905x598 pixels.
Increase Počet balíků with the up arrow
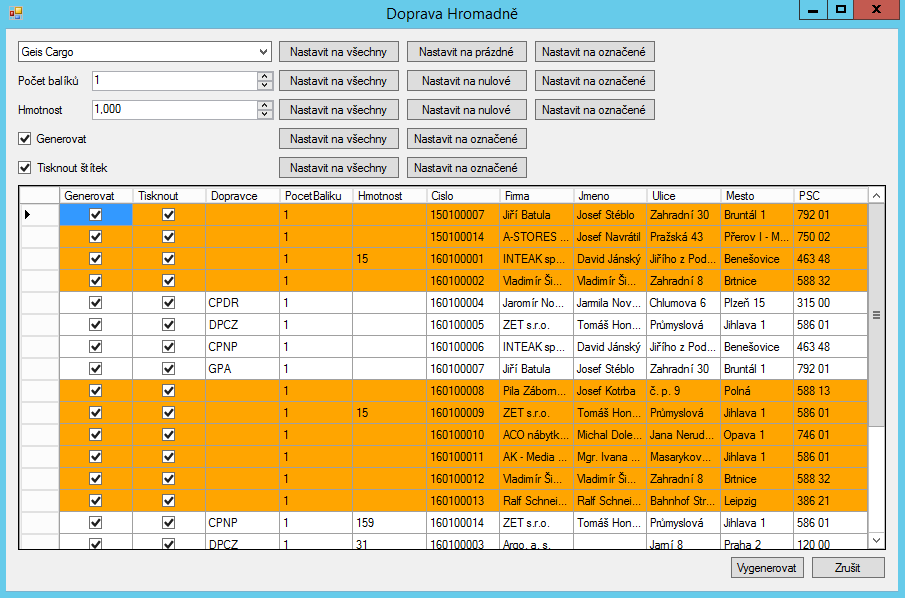(x=264, y=77)
